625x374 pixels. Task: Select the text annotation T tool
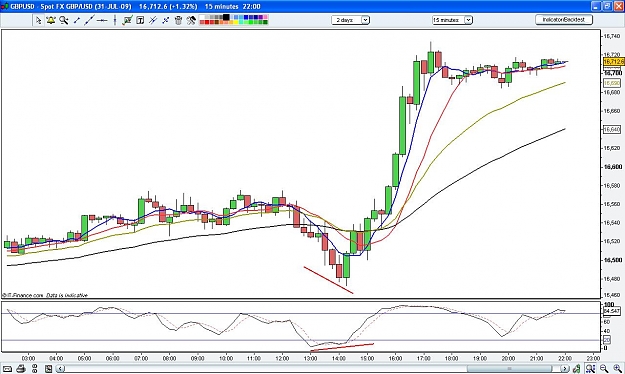[x=140, y=20]
